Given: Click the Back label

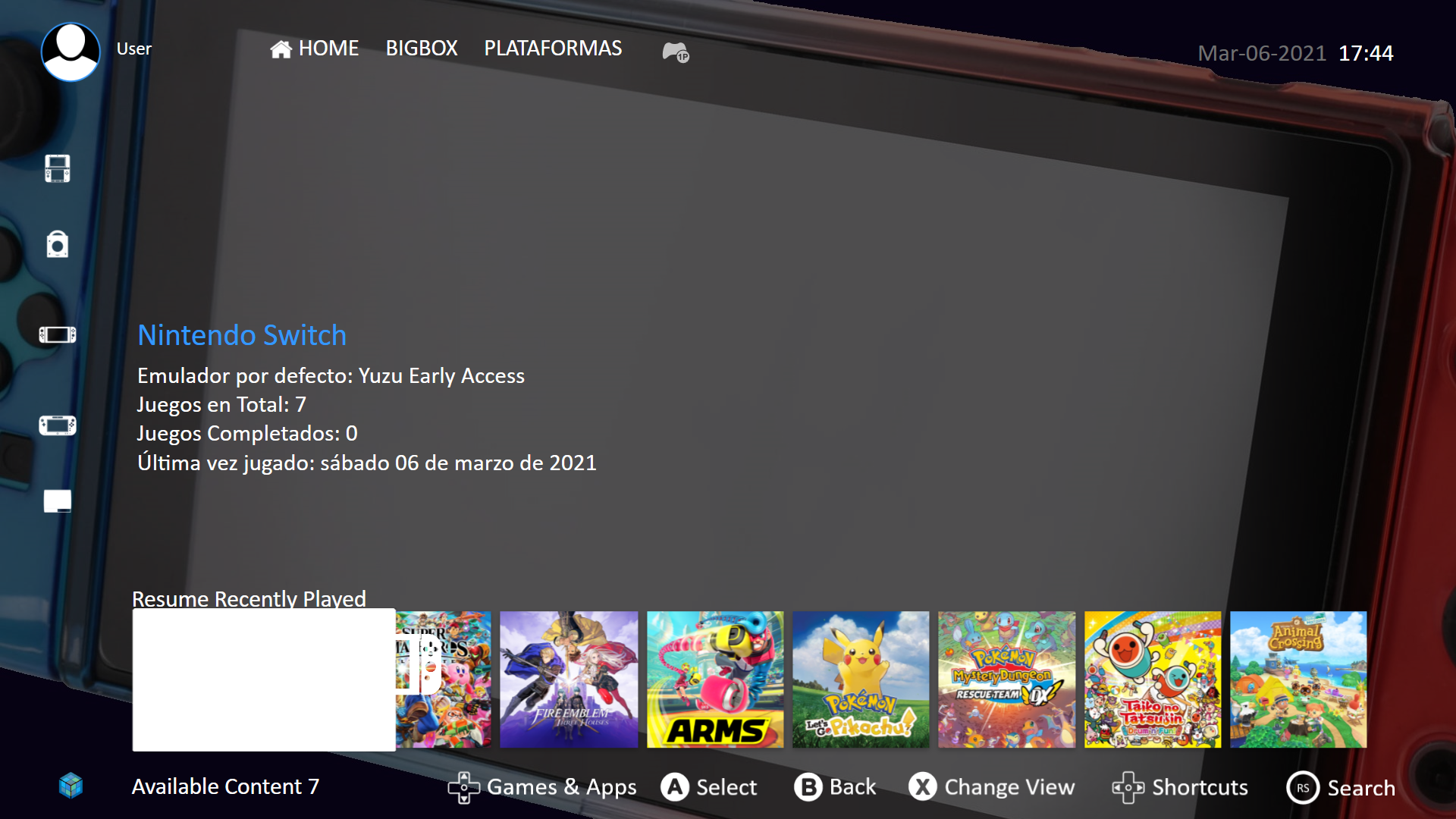Looking at the screenshot, I should [x=852, y=787].
